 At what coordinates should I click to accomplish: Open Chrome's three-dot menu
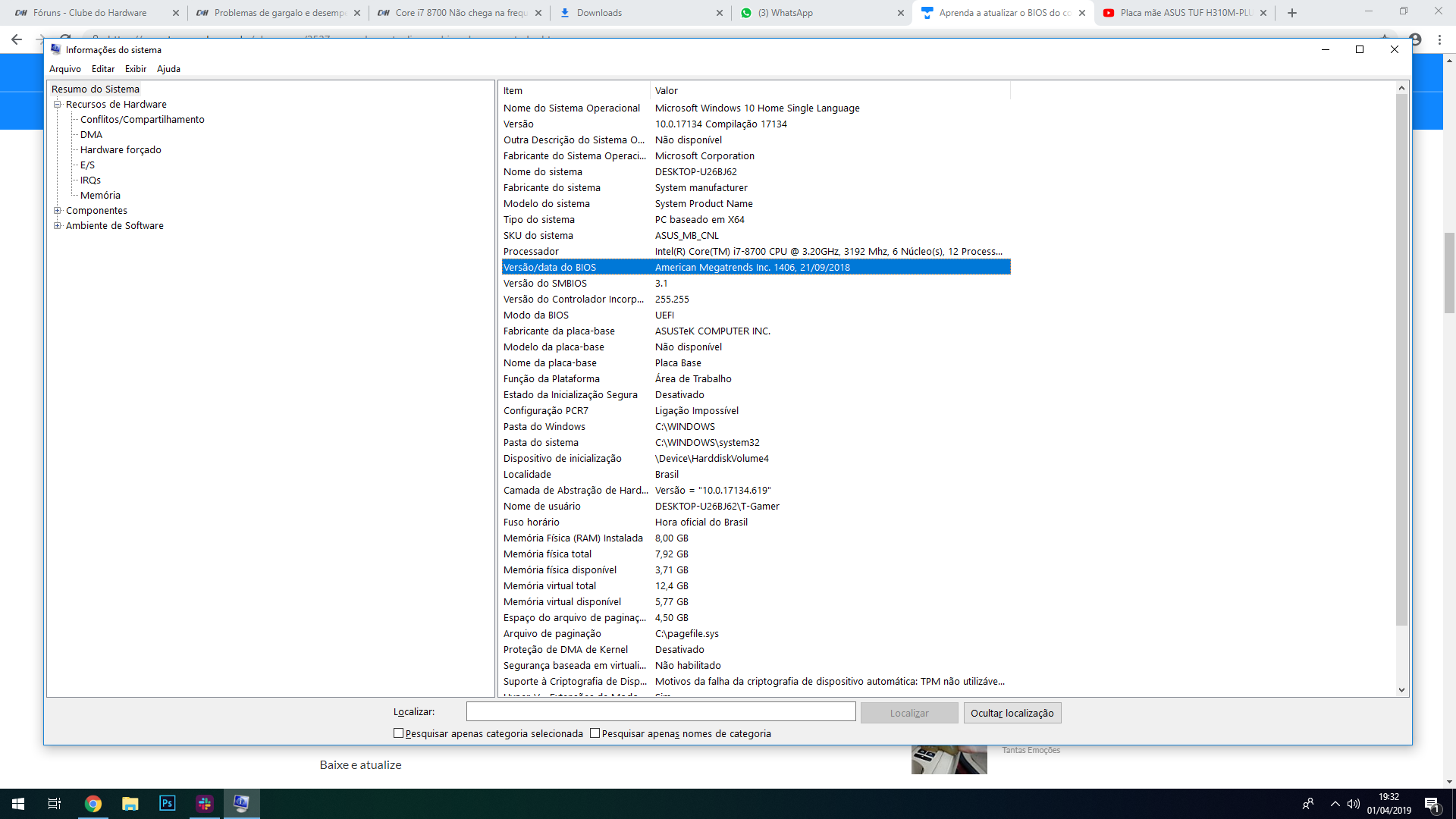coord(1439,39)
